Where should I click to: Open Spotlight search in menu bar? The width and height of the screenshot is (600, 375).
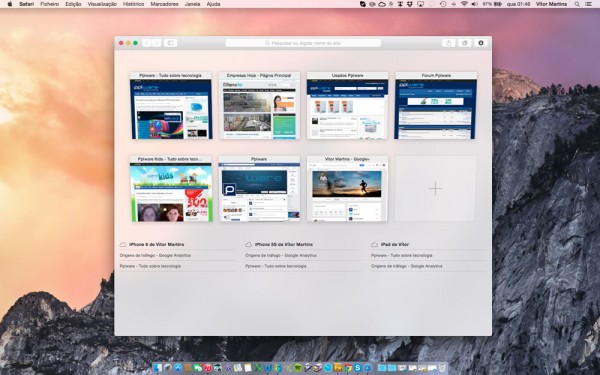pyautogui.click(x=577, y=4)
